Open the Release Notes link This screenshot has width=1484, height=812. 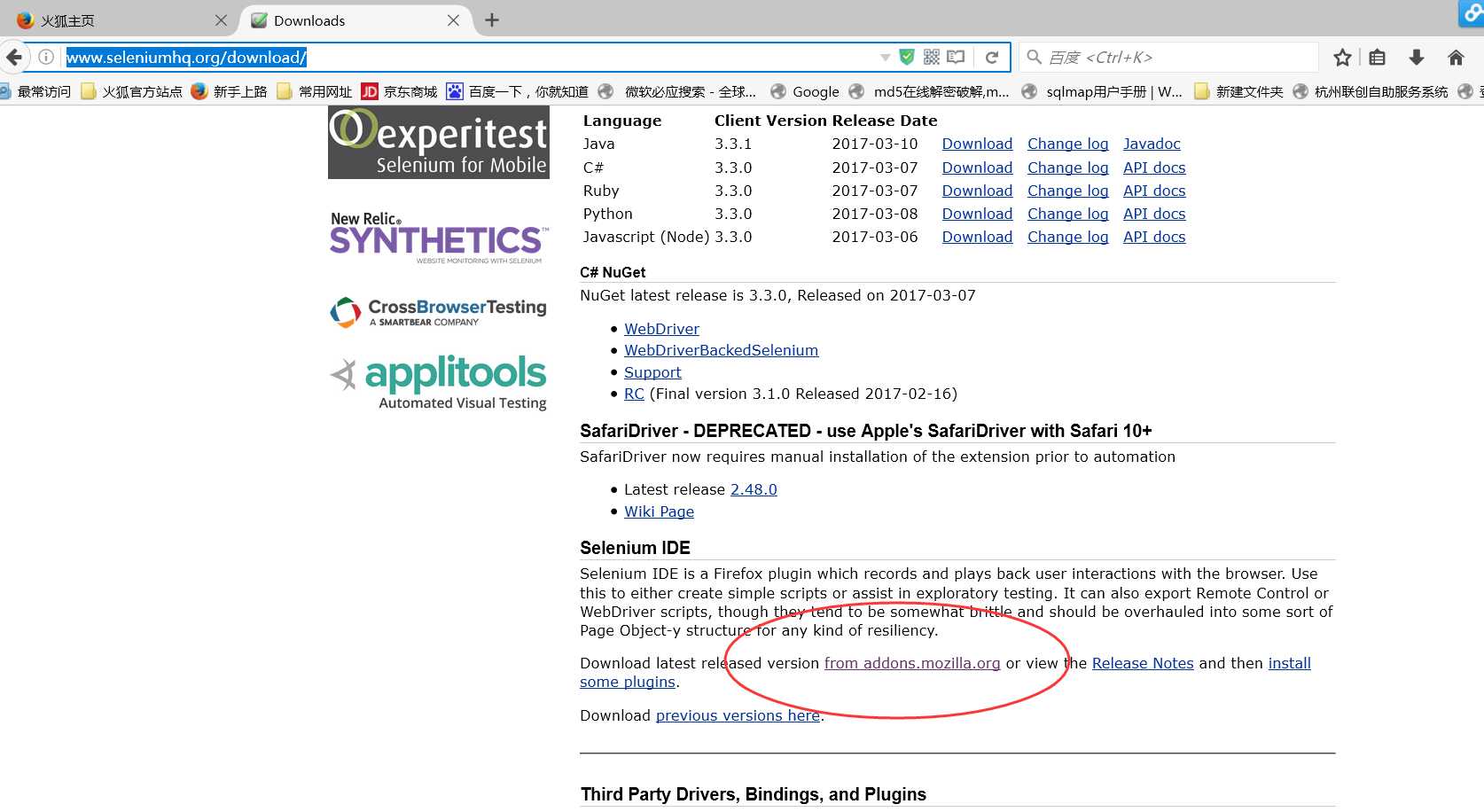(1143, 663)
